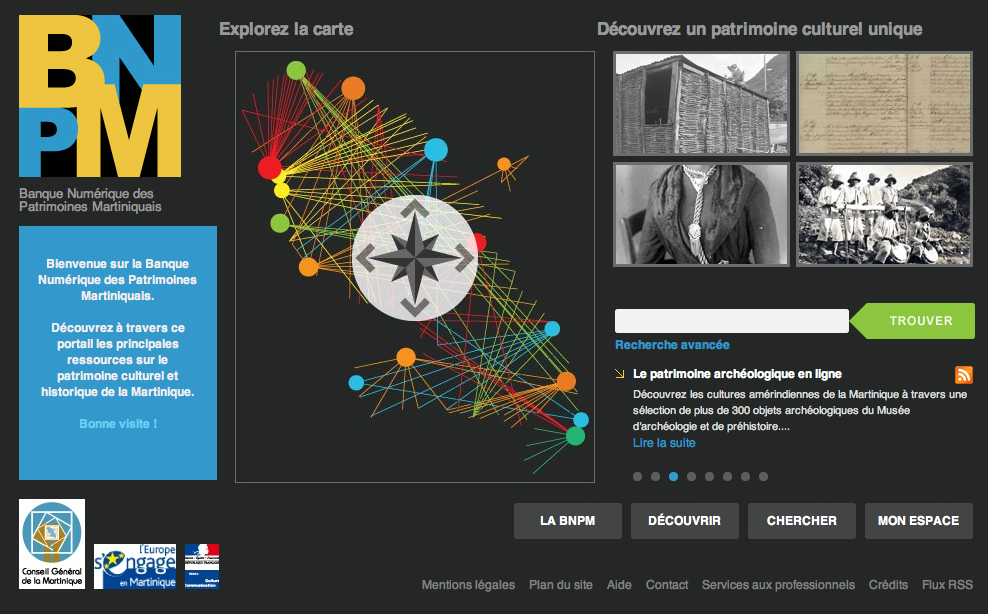Click the compass star in the map center
Screen dimensions: 988x614
point(415,258)
